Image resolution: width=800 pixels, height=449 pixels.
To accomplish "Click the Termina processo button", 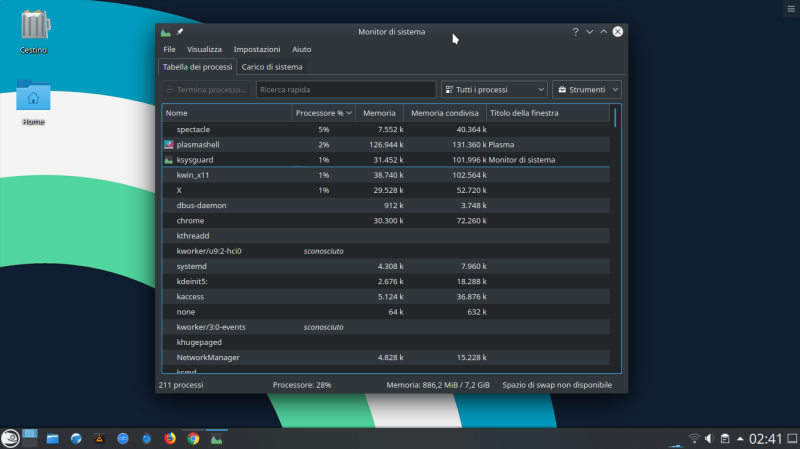I will [206, 89].
